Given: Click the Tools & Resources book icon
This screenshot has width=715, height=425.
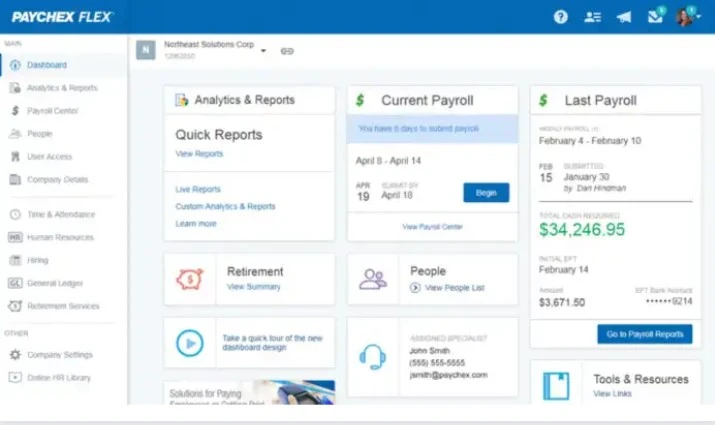Looking at the screenshot, I should (x=556, y=386).
